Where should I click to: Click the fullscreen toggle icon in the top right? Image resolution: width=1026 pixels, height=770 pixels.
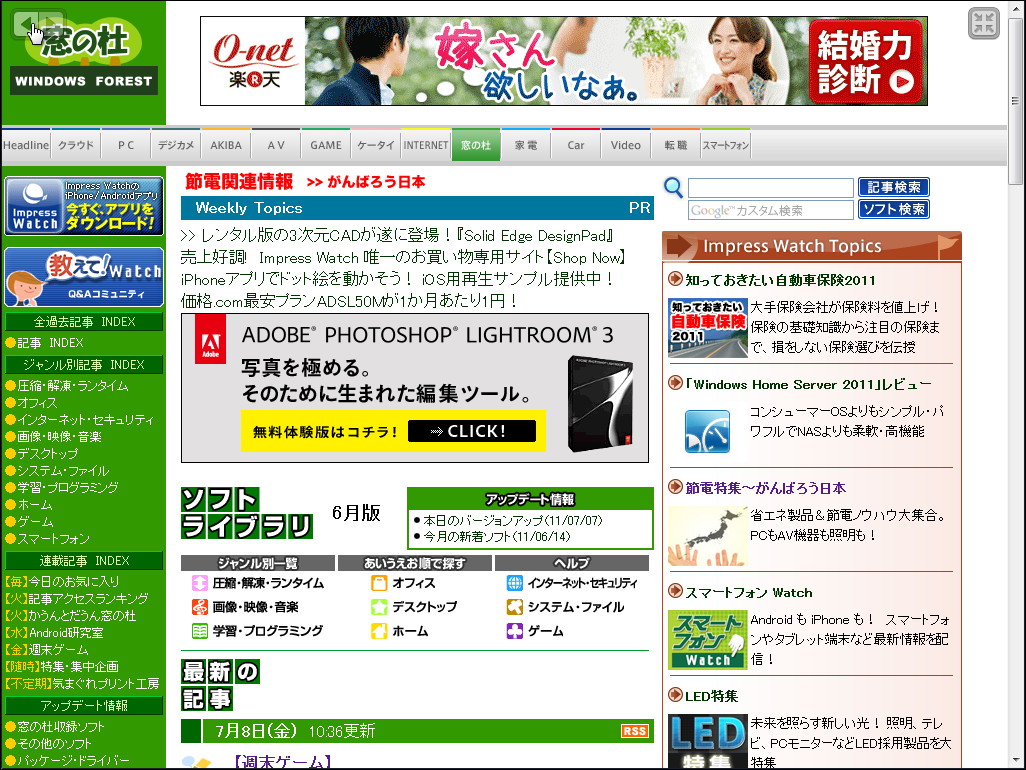pyautogui.click(x=983, y=24)
